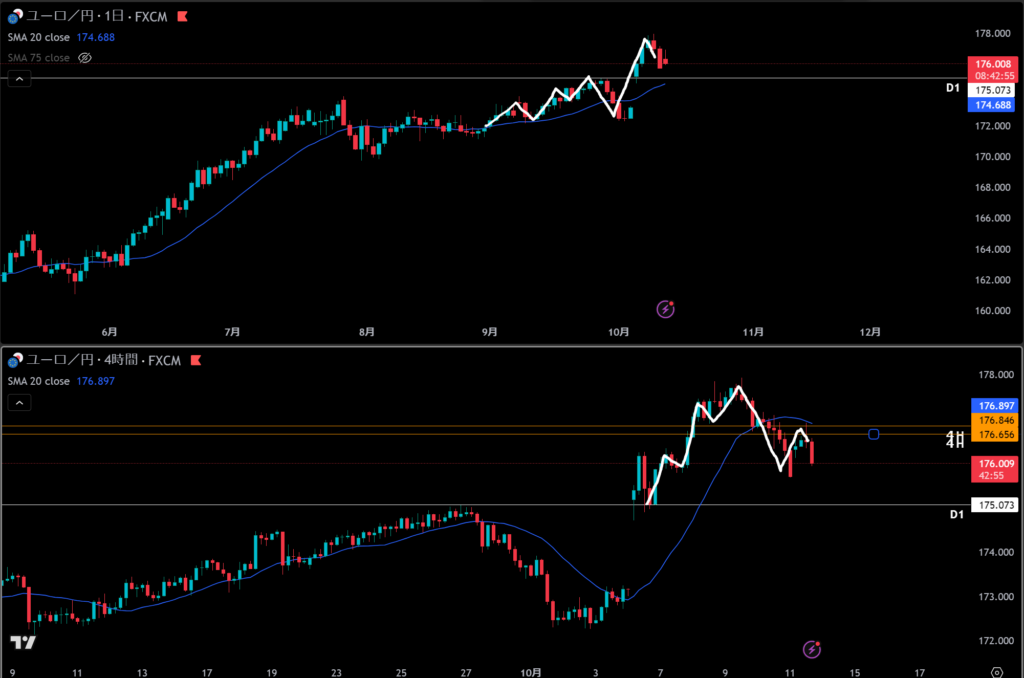Click the EUR/JPY currency flag icon on 4-hour chart
Viewport: 1024px width, 678px height.
15,360
